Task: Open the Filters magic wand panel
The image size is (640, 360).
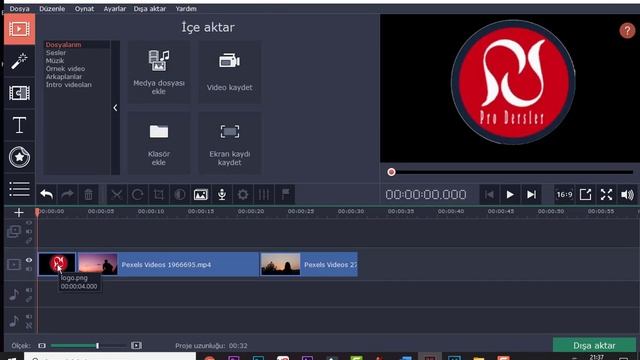Action: 19,61
